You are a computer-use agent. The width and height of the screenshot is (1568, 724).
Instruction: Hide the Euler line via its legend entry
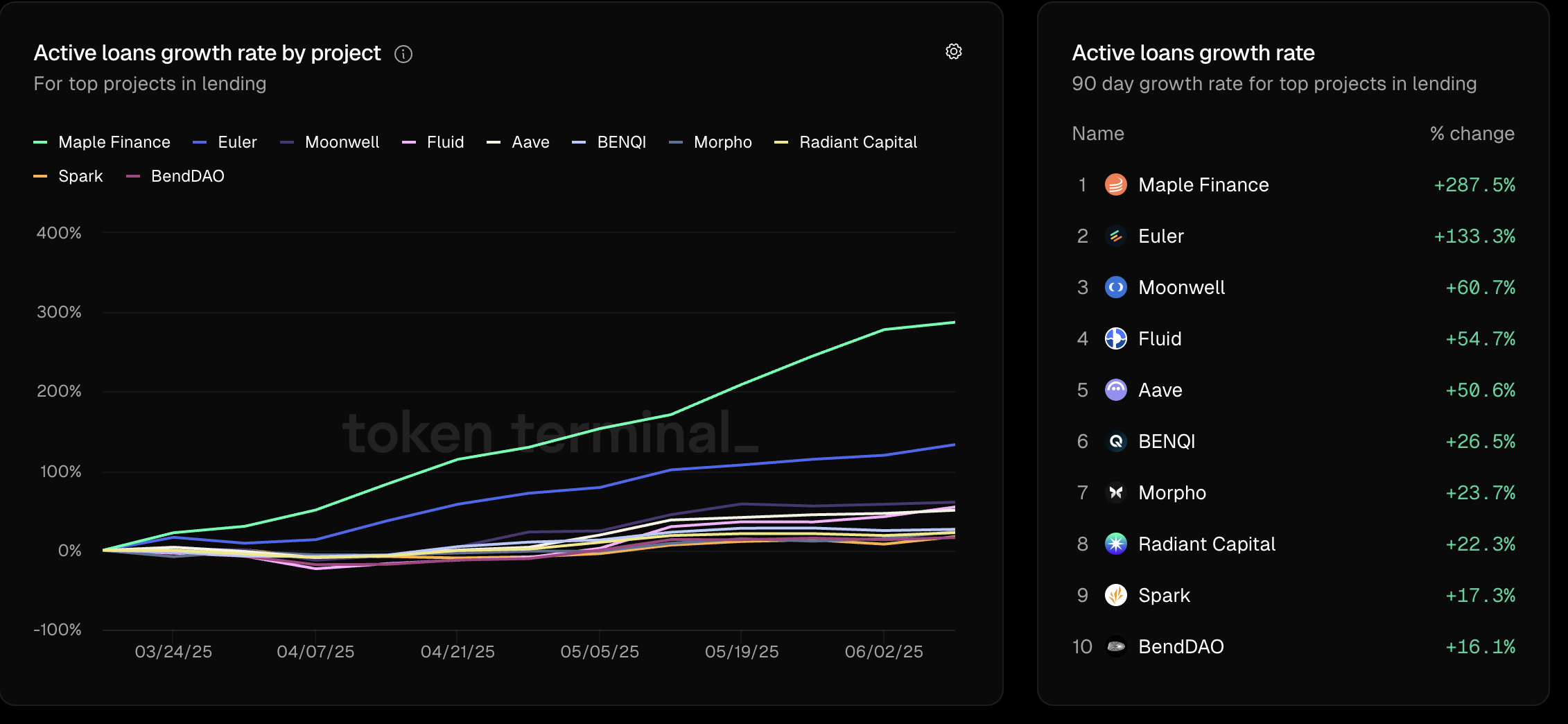tap(236, 141)
